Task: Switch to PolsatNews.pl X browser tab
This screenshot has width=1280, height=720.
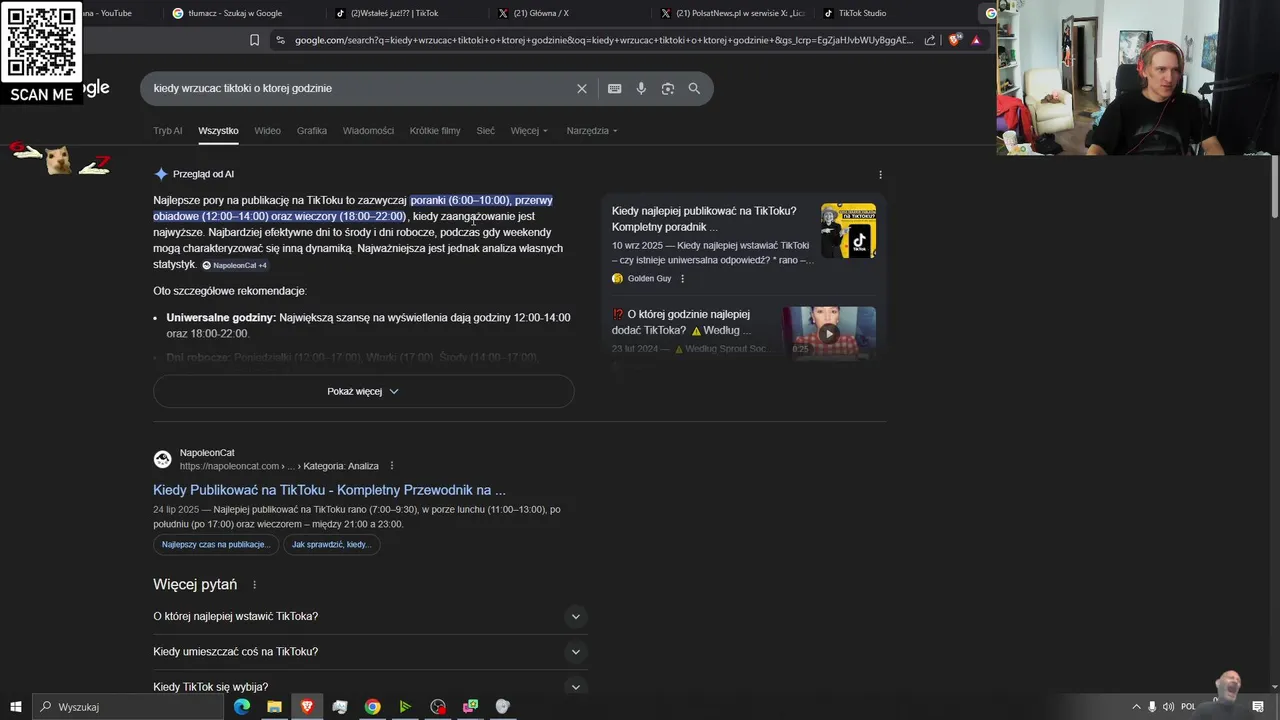Action: pos(732,13)
